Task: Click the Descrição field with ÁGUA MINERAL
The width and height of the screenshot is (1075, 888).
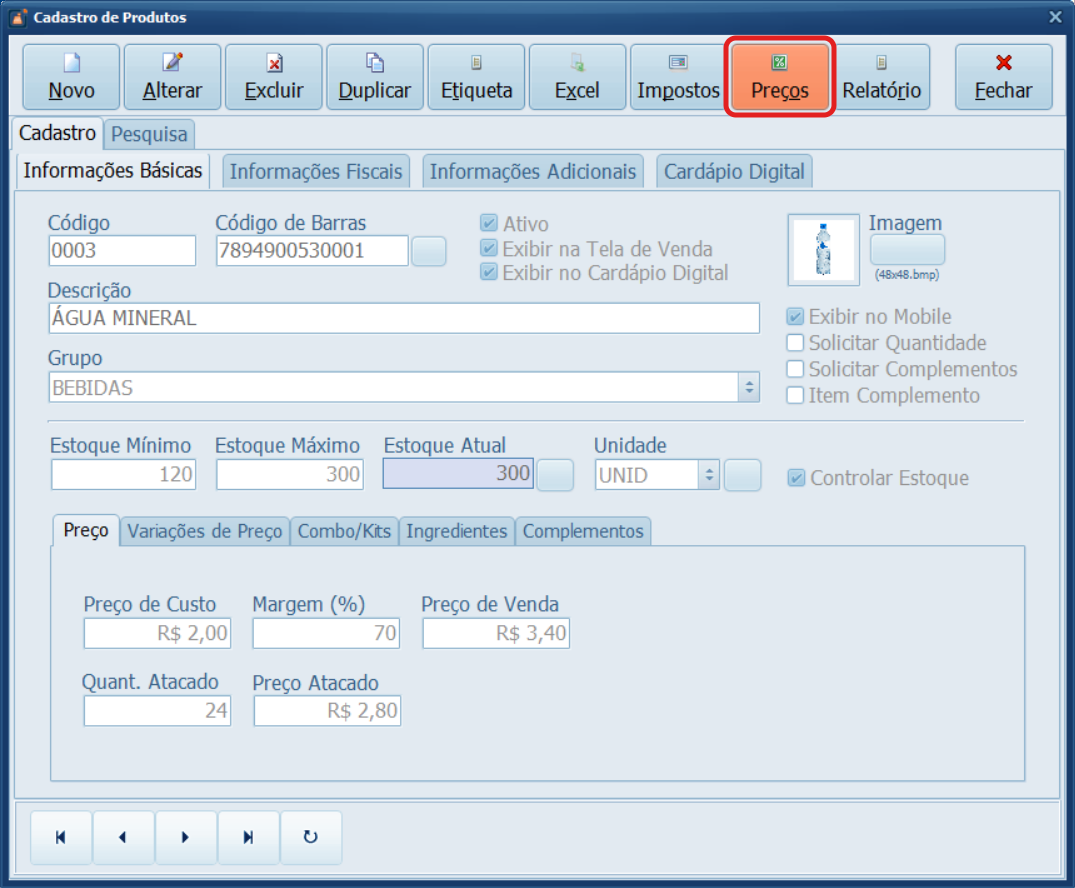Action: click(x=403, y=319)
